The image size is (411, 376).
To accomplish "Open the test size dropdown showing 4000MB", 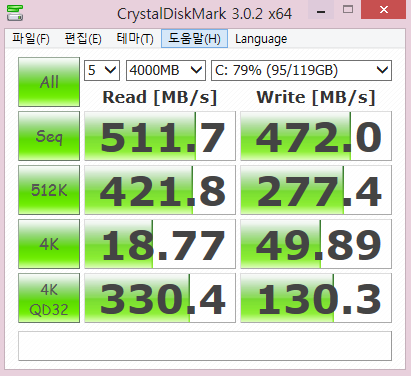I will [x=166, y=70].
